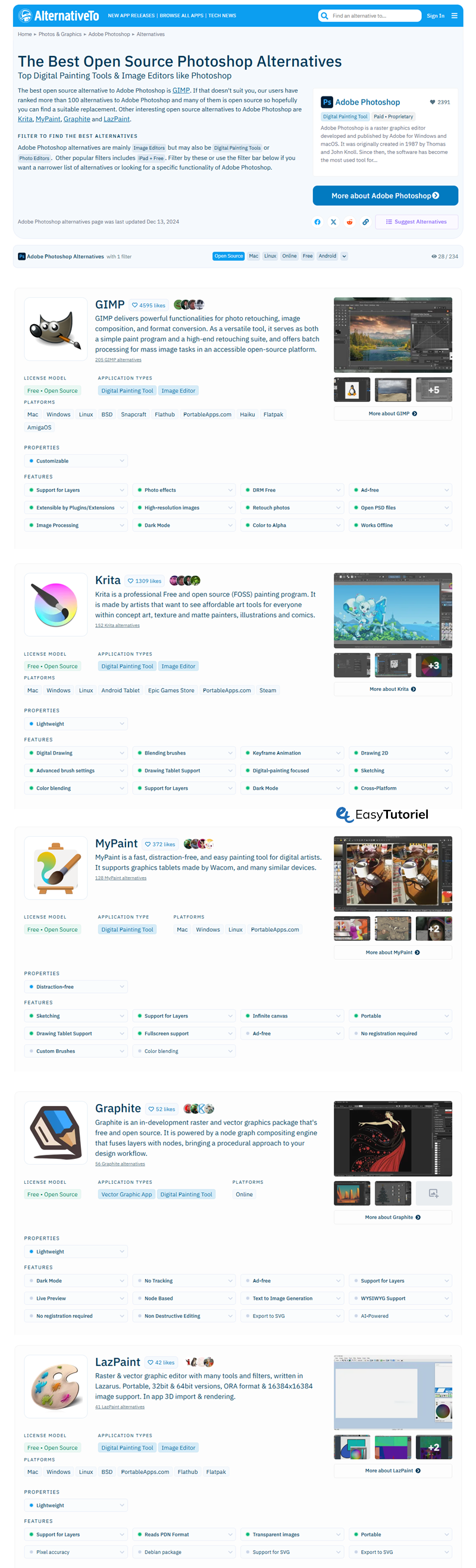
Task: Go to Photos & Graphics breadcrumb
Action: [x=59, y=34]
